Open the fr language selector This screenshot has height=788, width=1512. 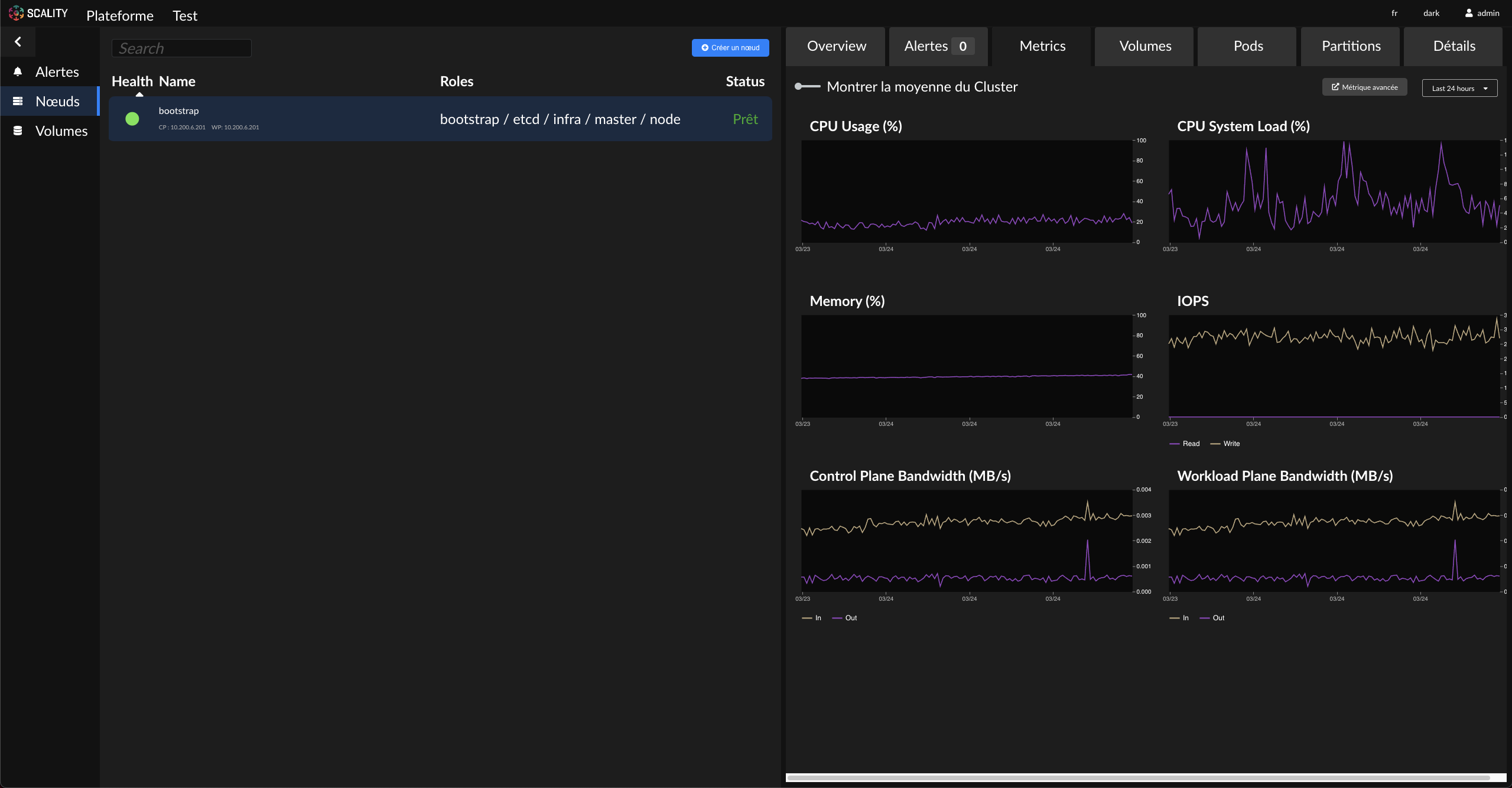tap(1394, 13)
